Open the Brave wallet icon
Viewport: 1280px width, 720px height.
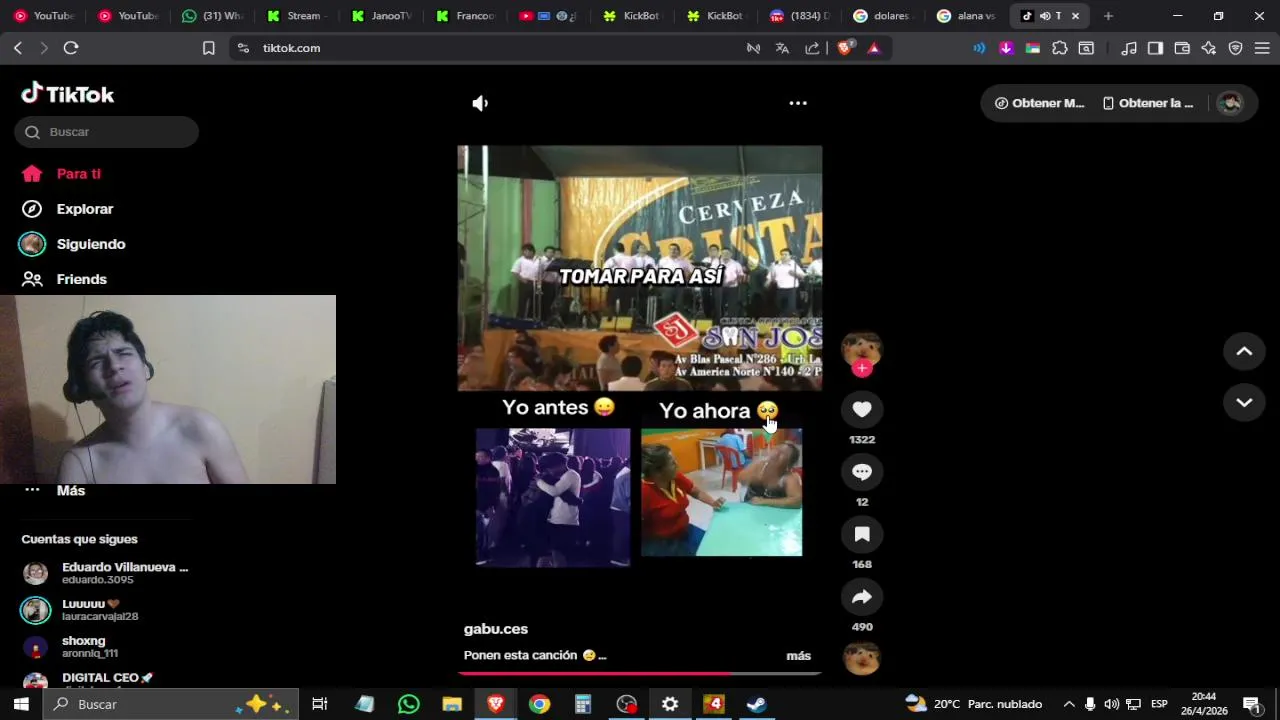(x=1182, y=48)
